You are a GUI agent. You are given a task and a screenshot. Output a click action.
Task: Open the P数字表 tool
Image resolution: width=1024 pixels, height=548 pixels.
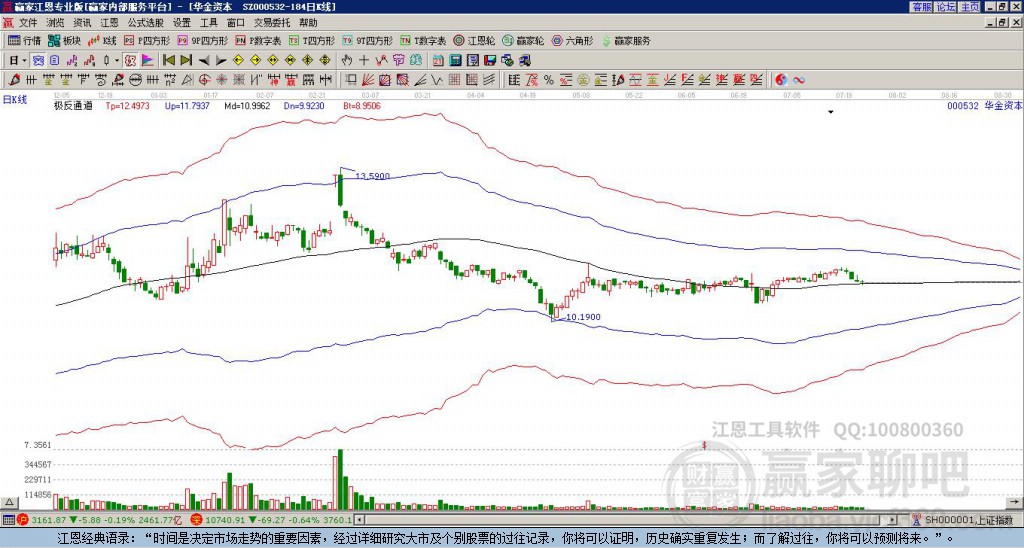point(258,40)
